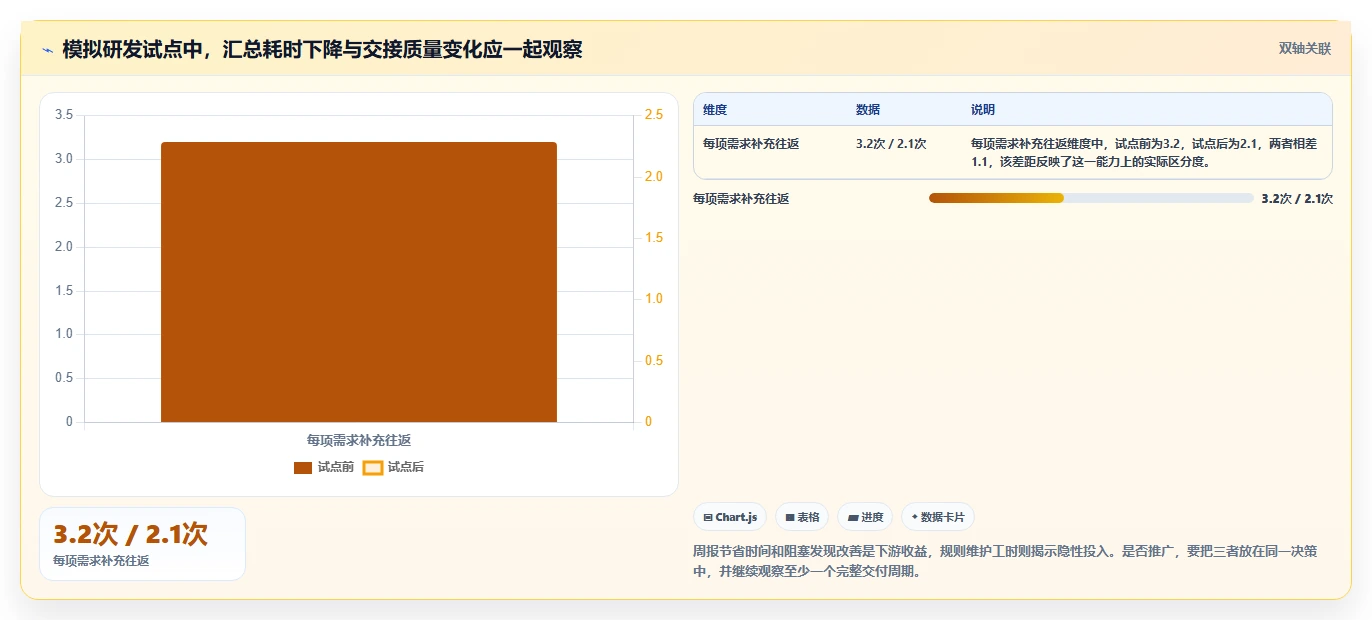Image resolution: width=1372 pixels, height=620 pixels.
Task: Toggle the 试点后 legend entry
Action: (x=393, y=467)
